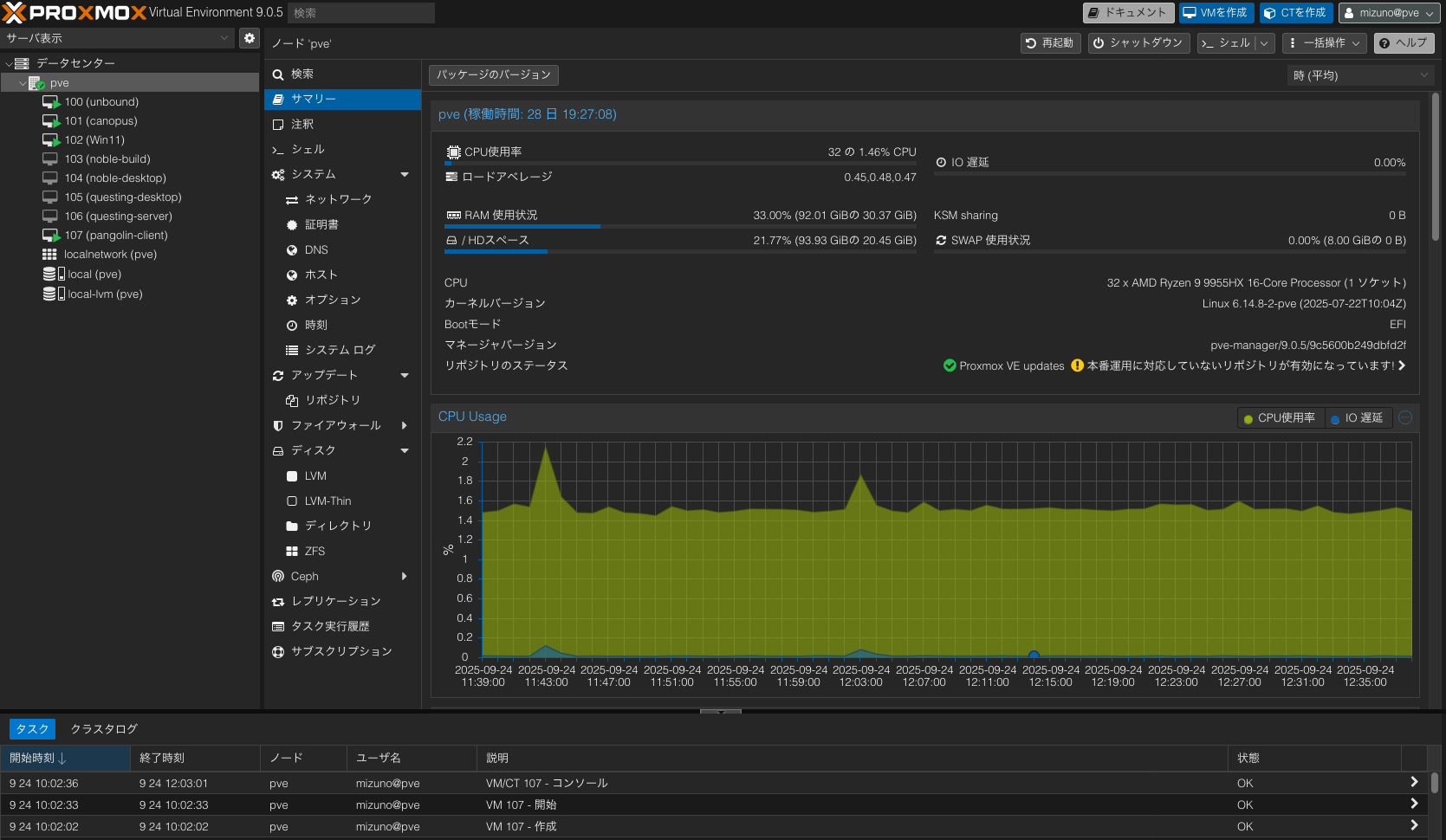
Task: Click the VM 102 (Win11) monitor icon
Action: pyautogui.click(x=51, y=140)
